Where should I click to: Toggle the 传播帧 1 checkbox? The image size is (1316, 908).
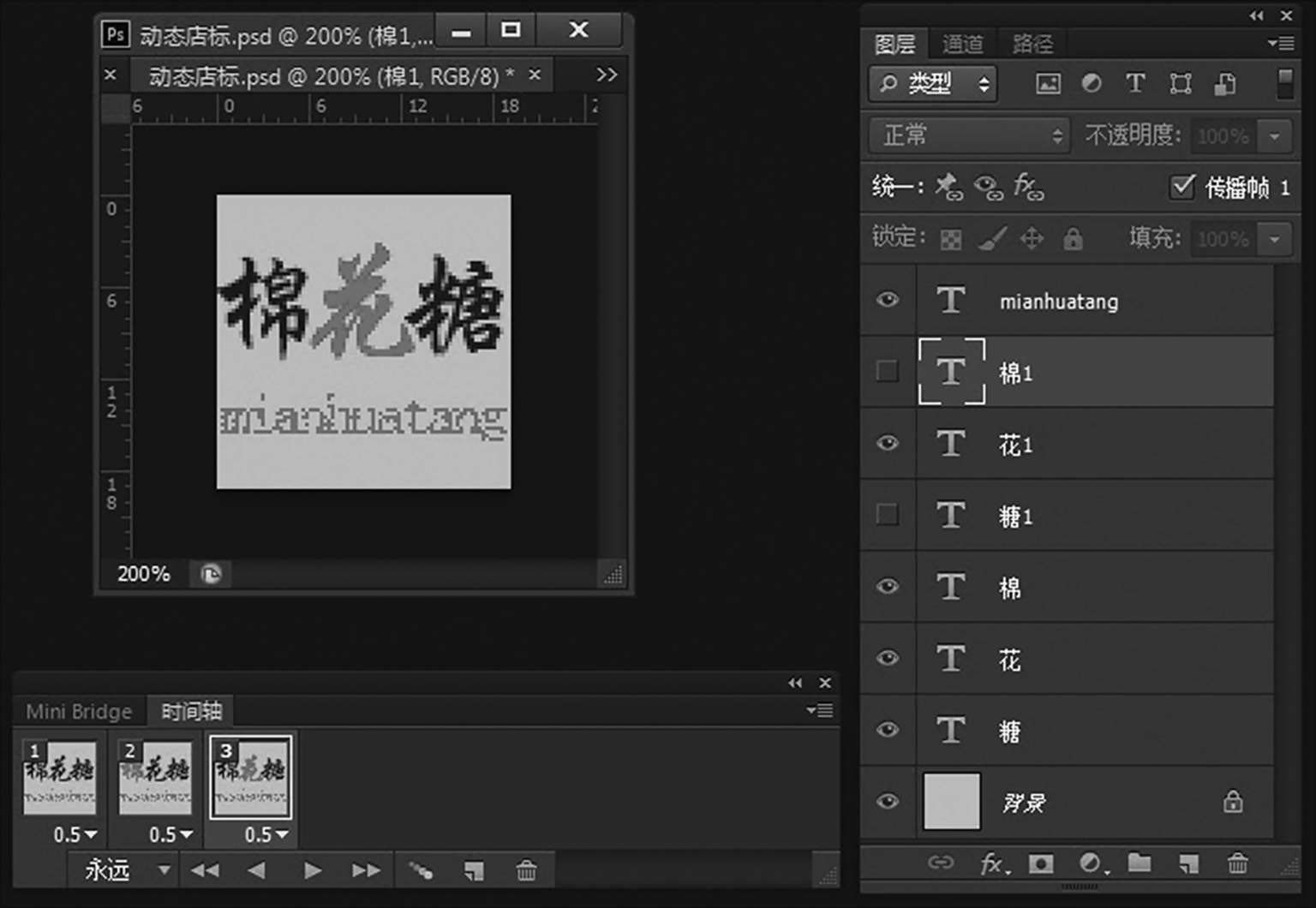pos(1182,187)
